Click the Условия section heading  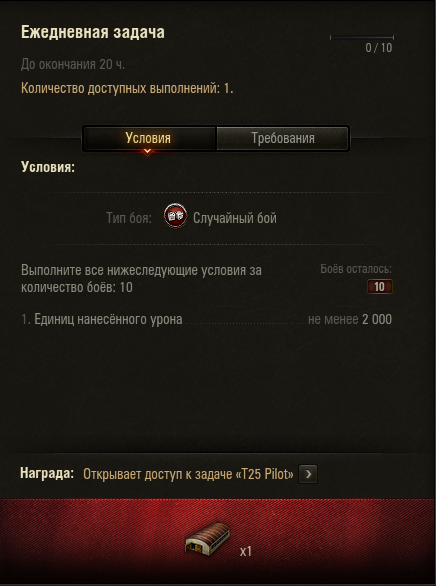[x=48, y=167]
